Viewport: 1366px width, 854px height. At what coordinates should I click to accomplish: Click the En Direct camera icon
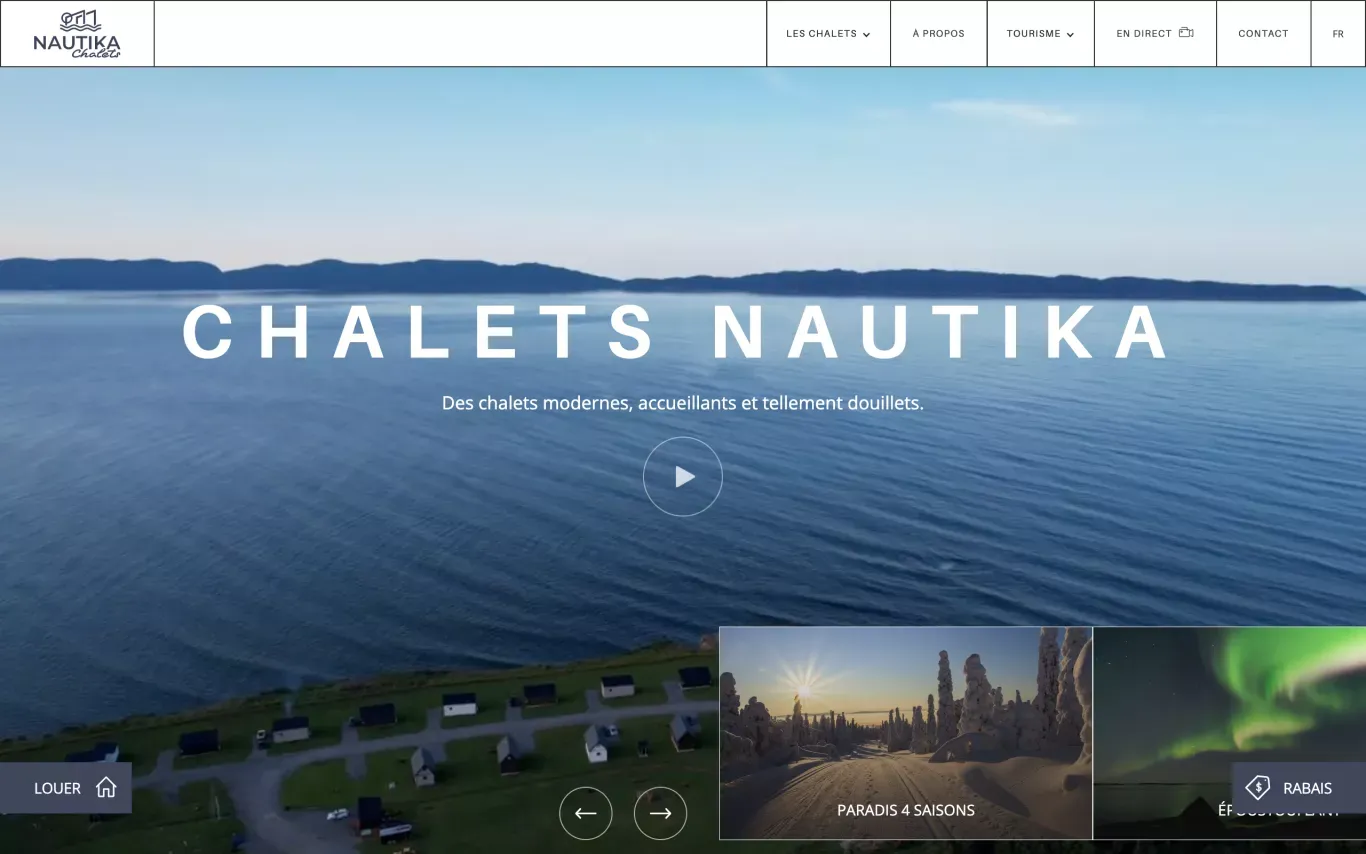[x=1186, y=33]
